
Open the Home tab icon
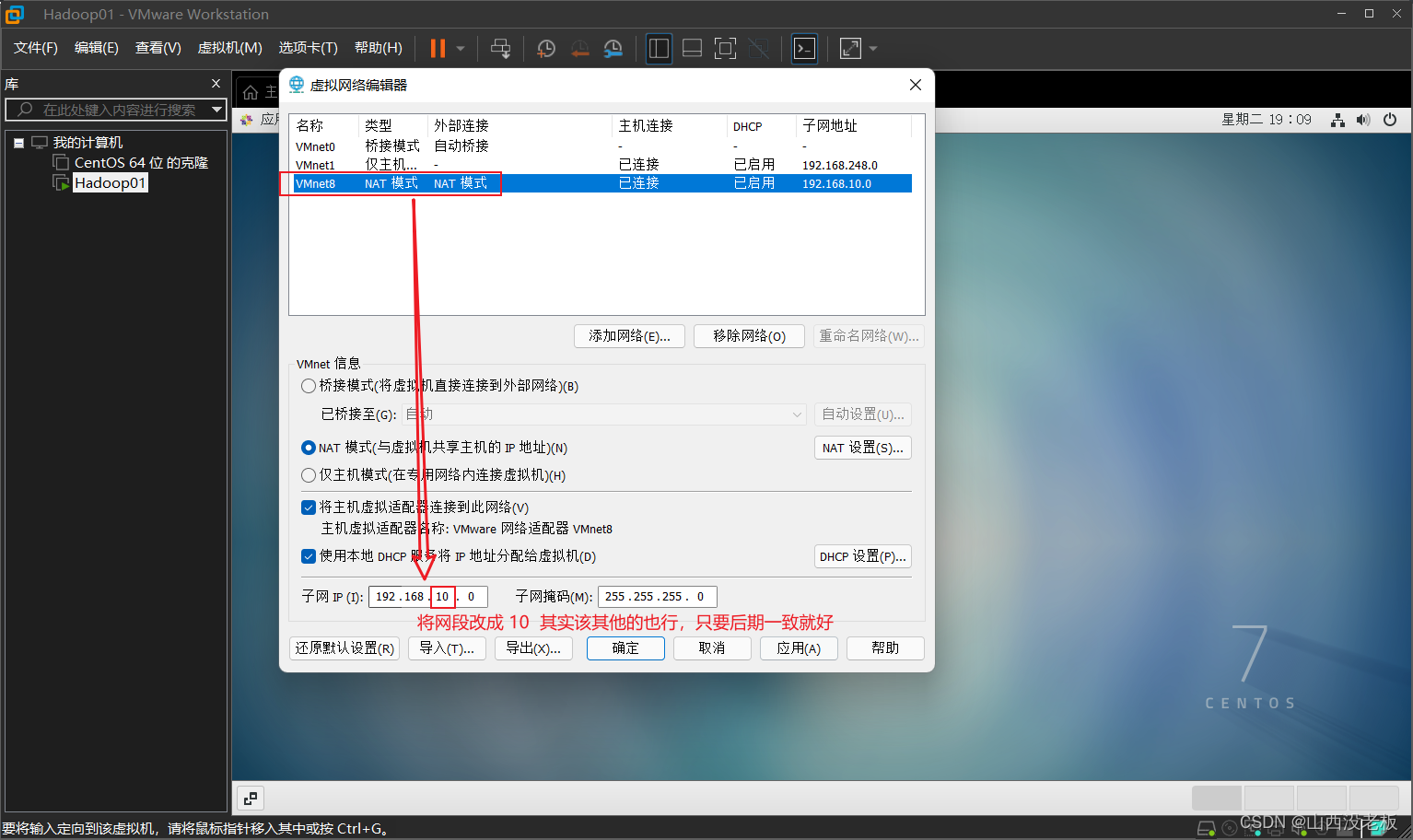click(251, 92)
